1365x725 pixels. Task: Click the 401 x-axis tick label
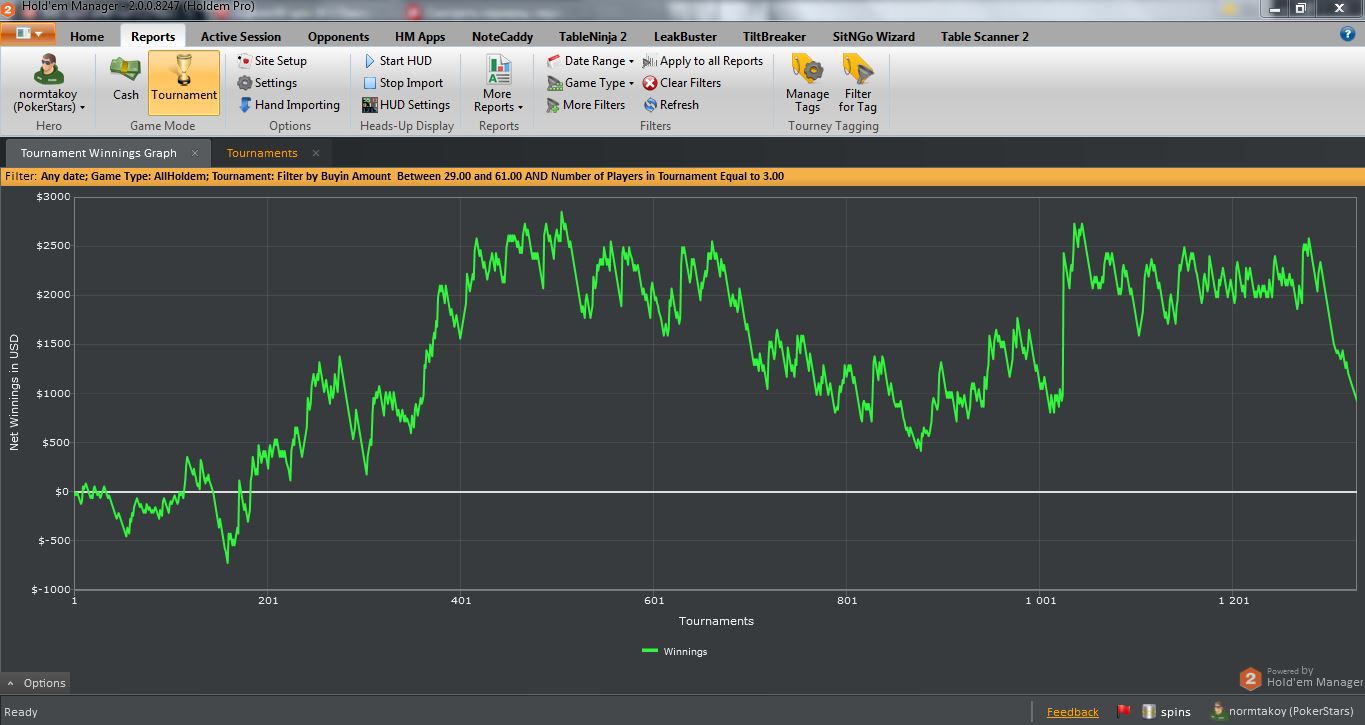pos(461,601)
